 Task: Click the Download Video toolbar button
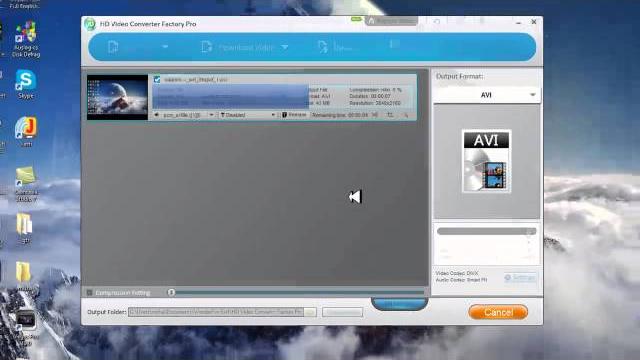click(x=238, y=47)
